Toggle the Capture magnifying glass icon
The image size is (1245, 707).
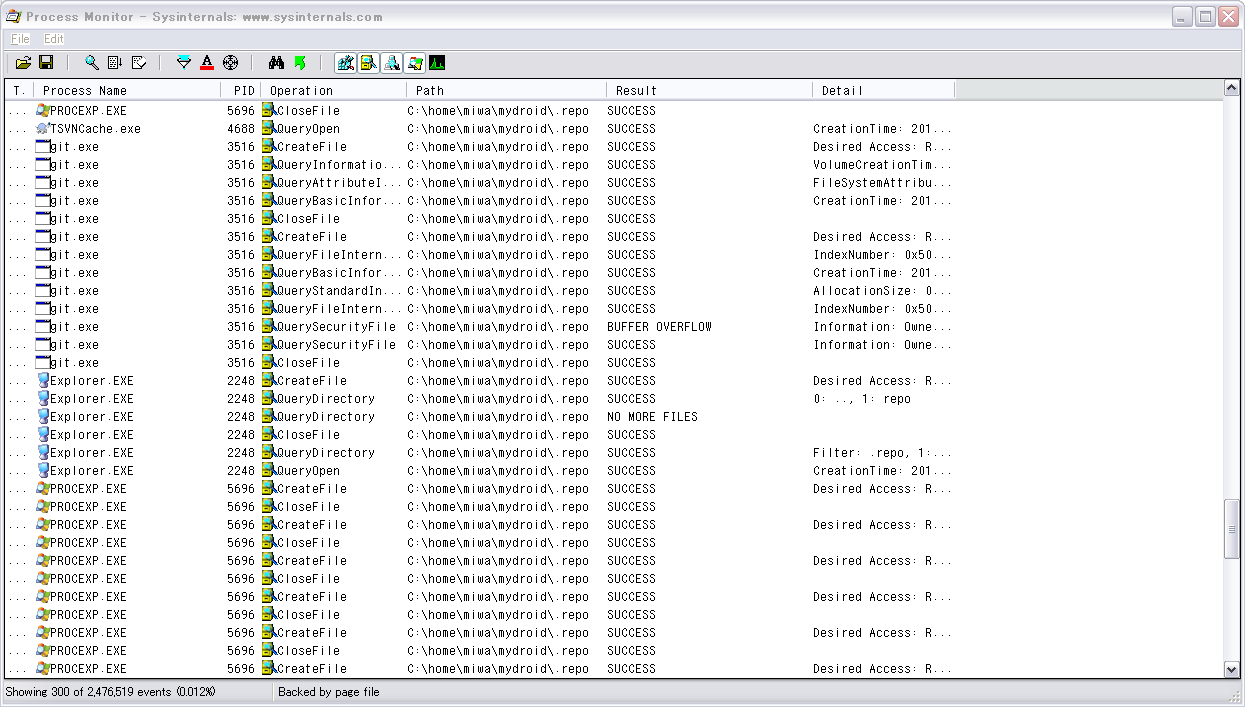click(x=92, y=63)
